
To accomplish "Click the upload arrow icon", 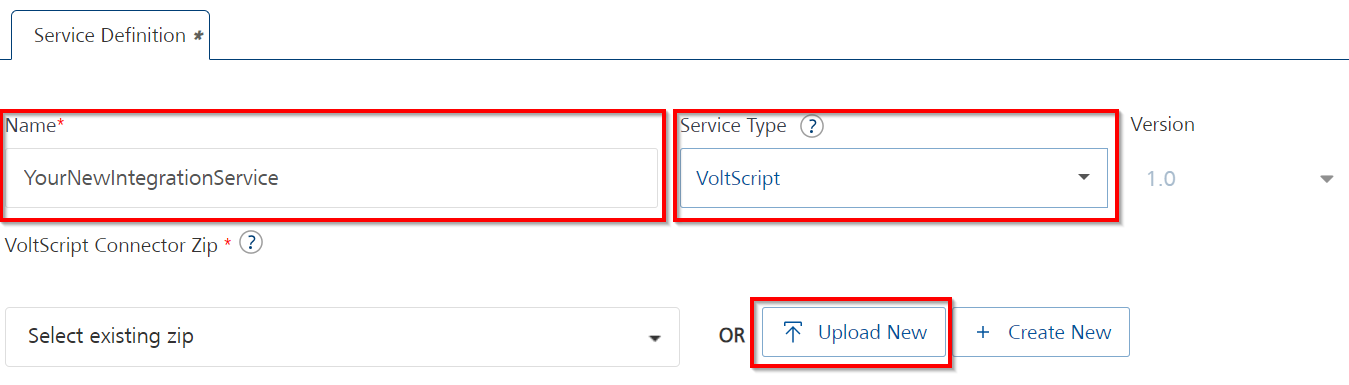I will click(793, 333).
